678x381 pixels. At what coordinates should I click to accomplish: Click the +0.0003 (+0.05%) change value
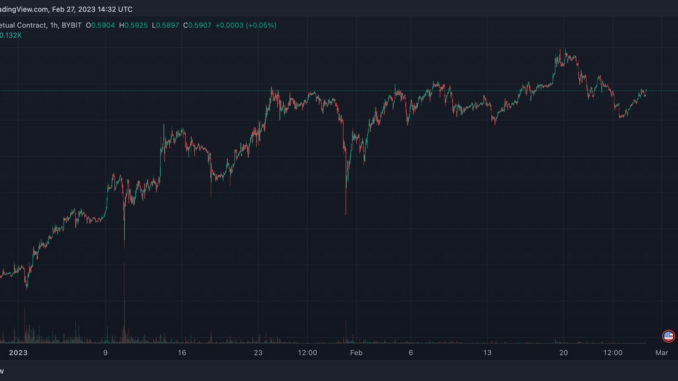pyautogui.click(x=246, y=26)
